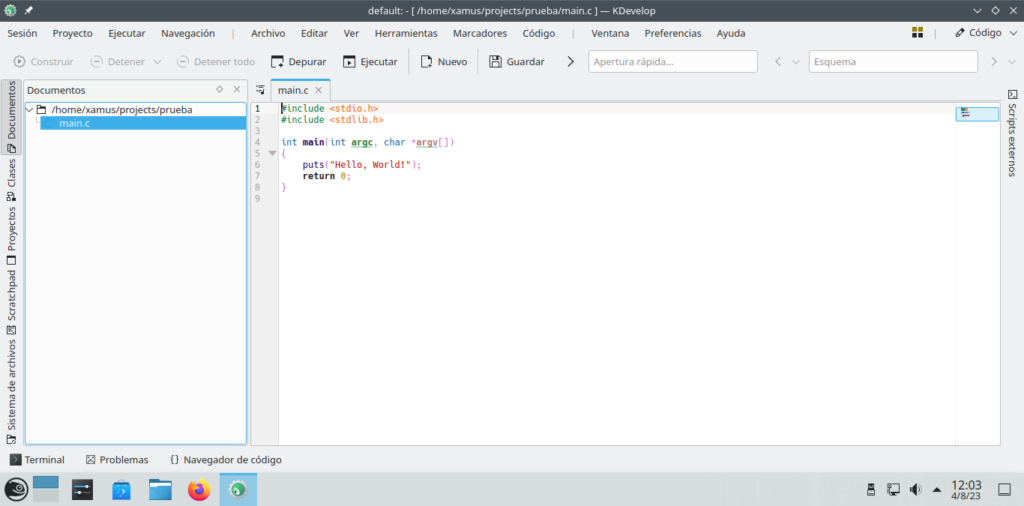The image size is (1024, 506).
Task: Open the Preferencias menu
Action: click(x=673, y=33)
